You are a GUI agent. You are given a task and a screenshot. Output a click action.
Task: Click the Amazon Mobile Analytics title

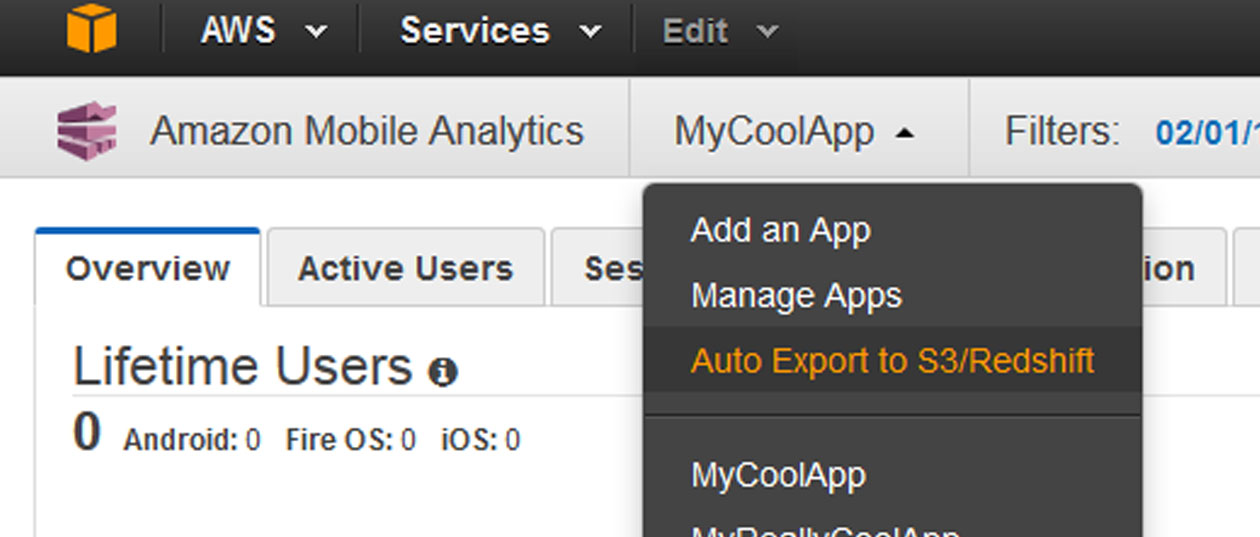coord(367,131)
